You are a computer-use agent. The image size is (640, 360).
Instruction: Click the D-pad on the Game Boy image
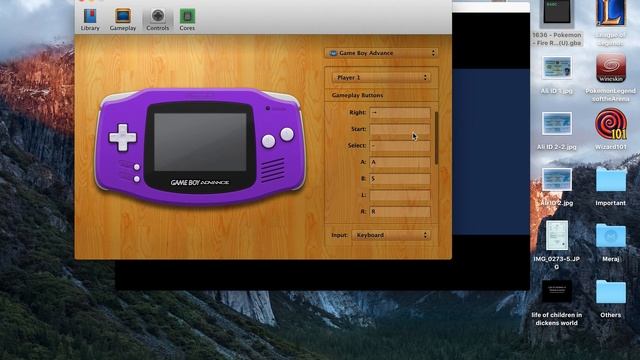point(122,137)
